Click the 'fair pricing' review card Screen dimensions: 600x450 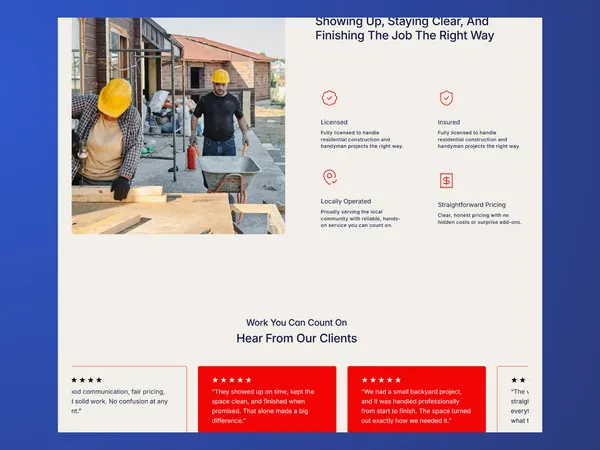pyautogui.click(x=129, y=399)
